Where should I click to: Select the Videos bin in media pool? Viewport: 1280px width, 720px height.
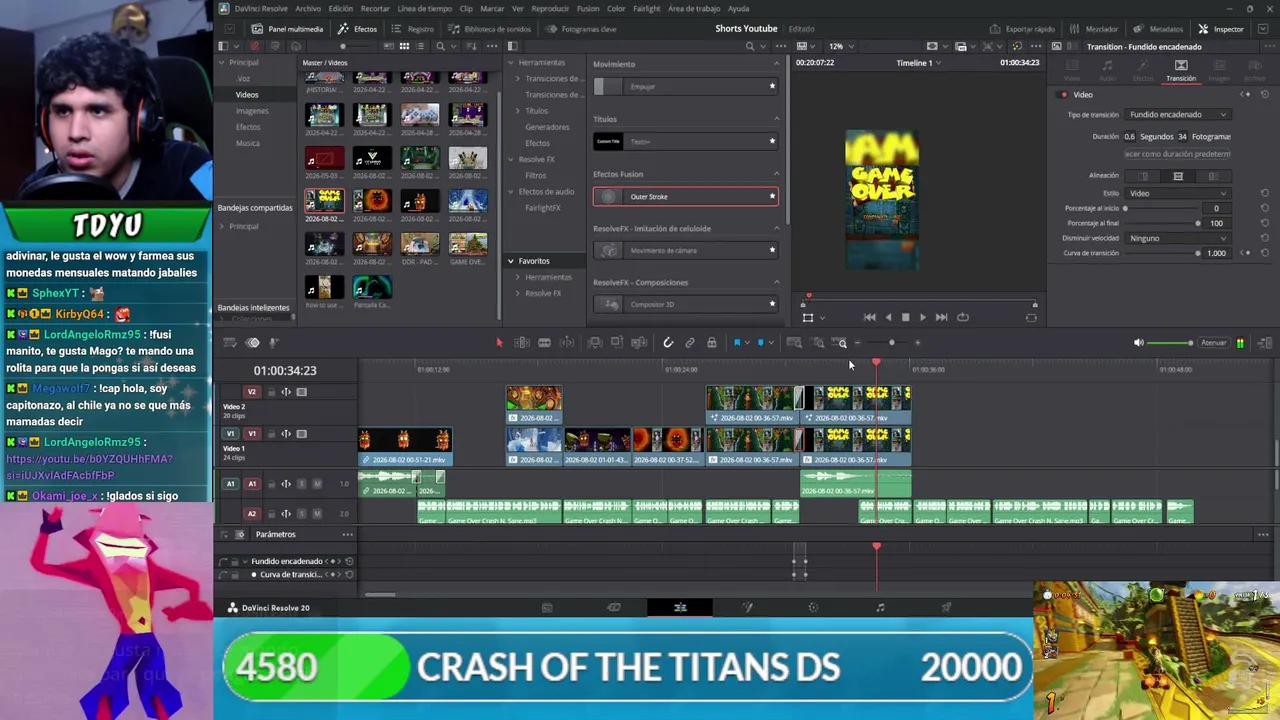coord(247,95)
